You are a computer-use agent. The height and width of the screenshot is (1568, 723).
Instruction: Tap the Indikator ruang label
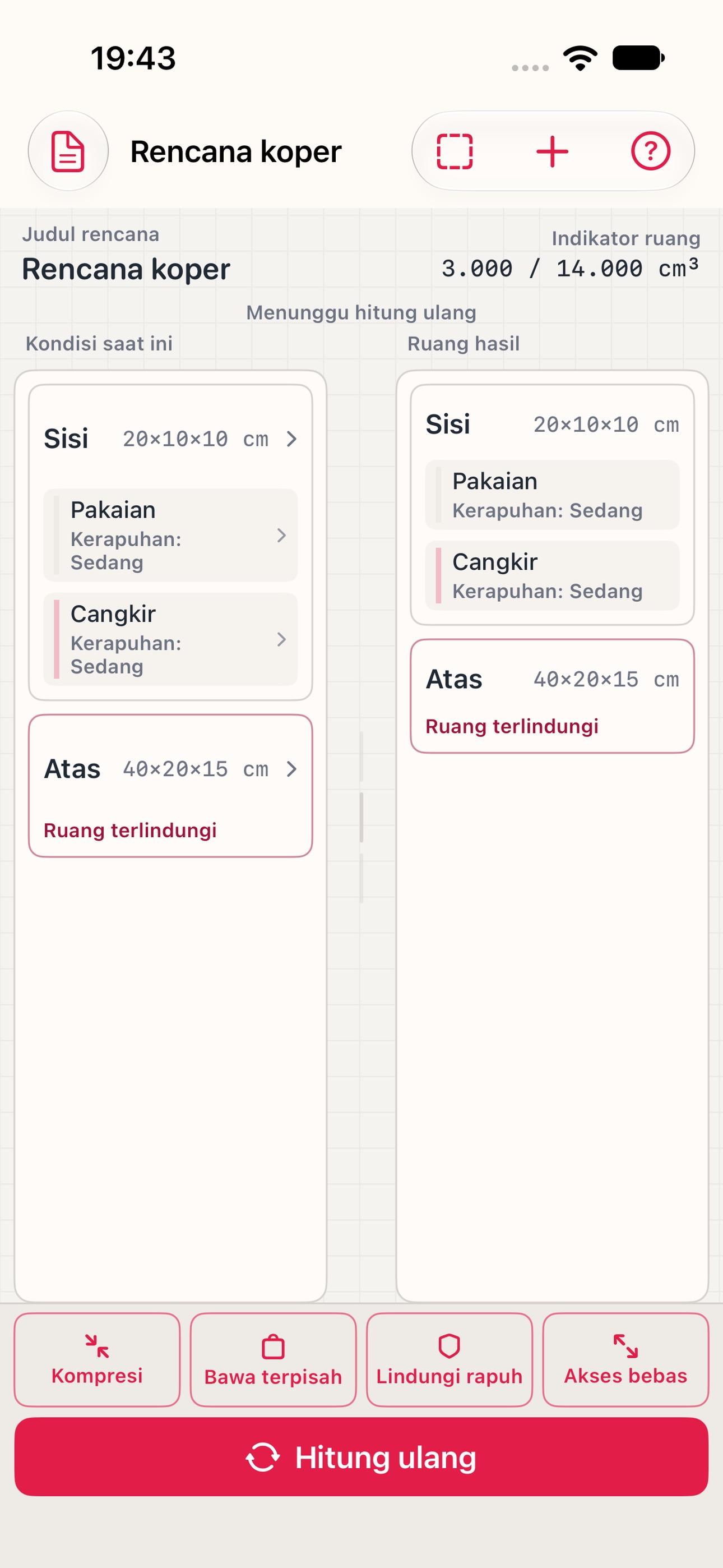[x=625, y=238]
